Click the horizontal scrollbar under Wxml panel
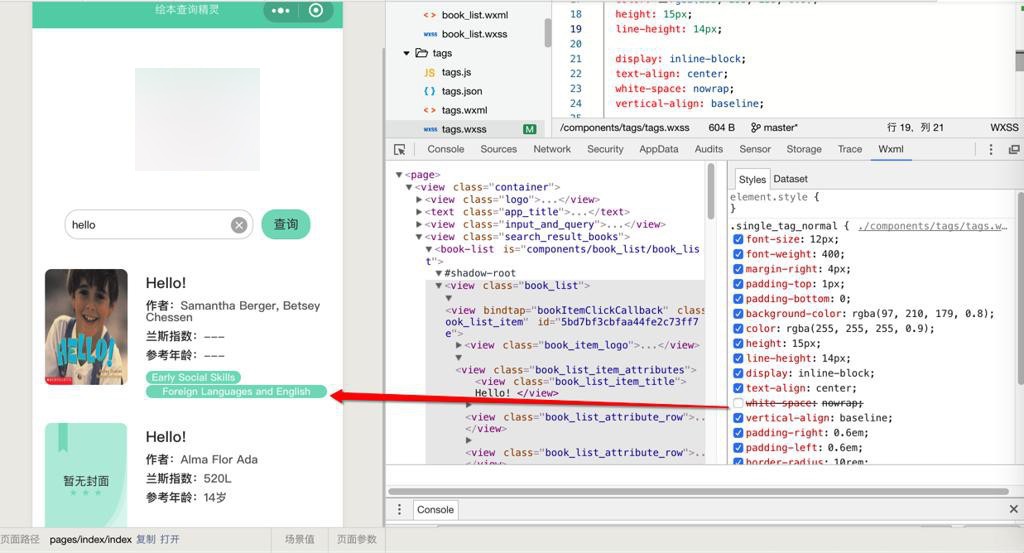The height and width of the screenshot is (553, 1024). click(699, 492)
